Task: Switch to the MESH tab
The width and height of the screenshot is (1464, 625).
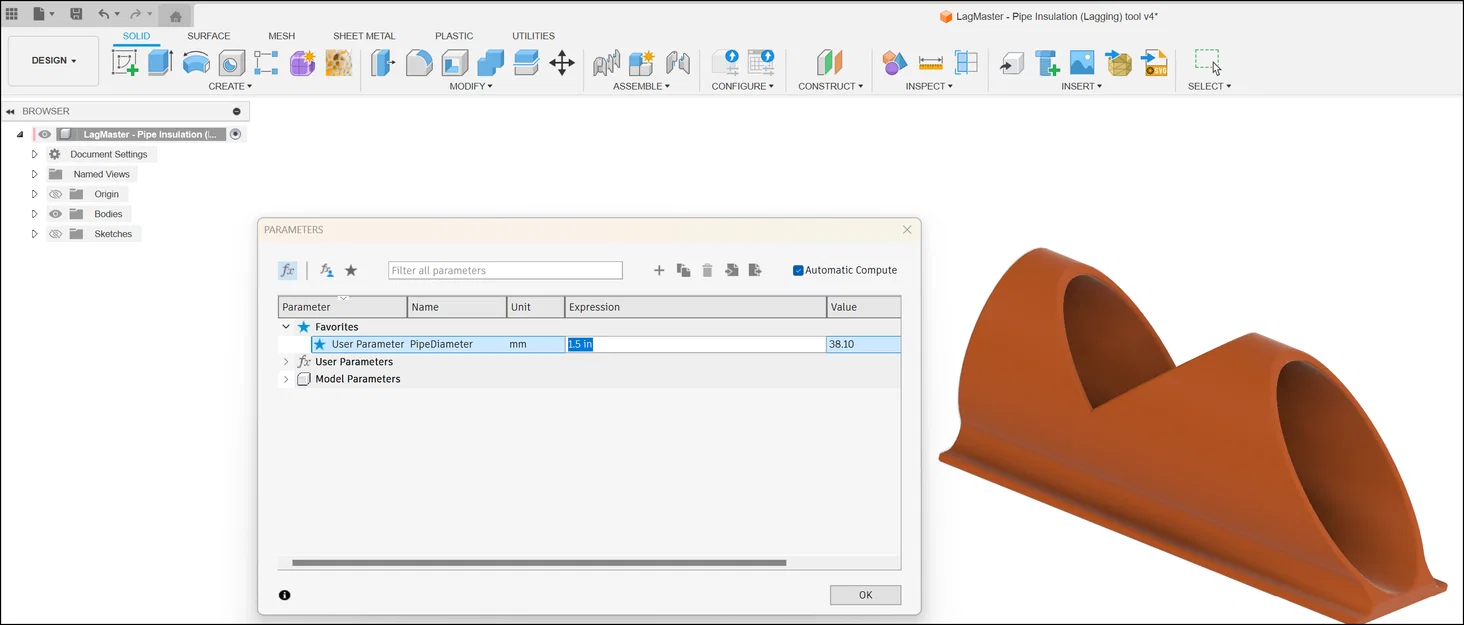Action: 281,36
